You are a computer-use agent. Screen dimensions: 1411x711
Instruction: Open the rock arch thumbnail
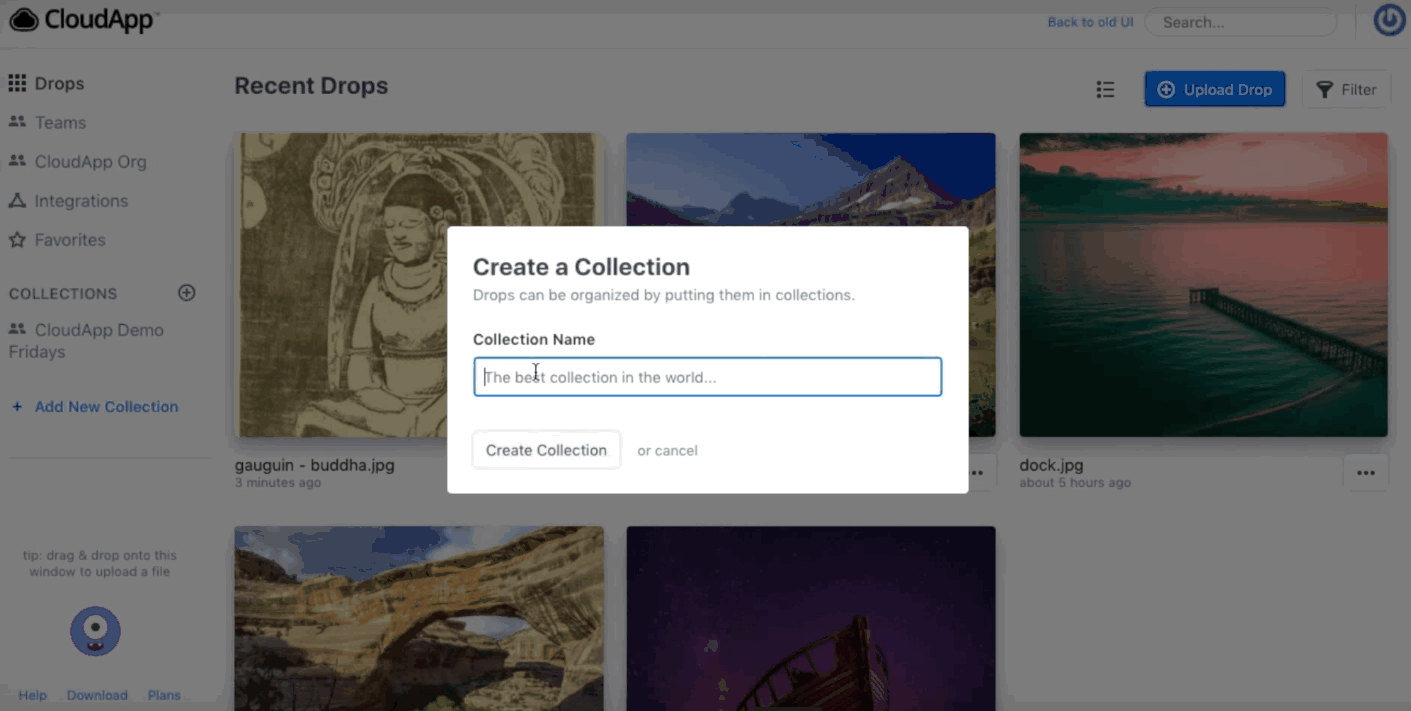click(419, 618)
